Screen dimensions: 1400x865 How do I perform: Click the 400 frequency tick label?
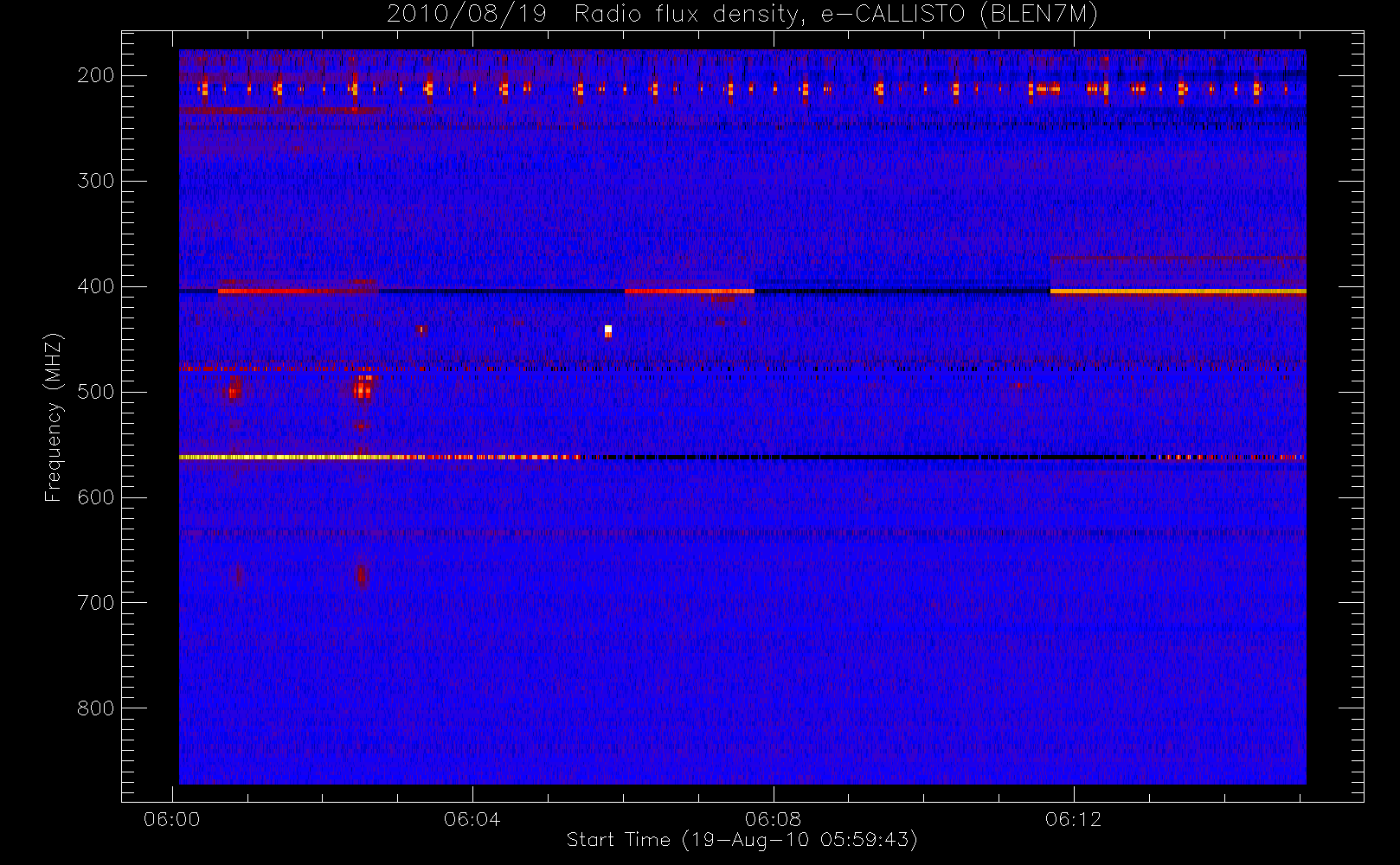click(x=96, y=286)
